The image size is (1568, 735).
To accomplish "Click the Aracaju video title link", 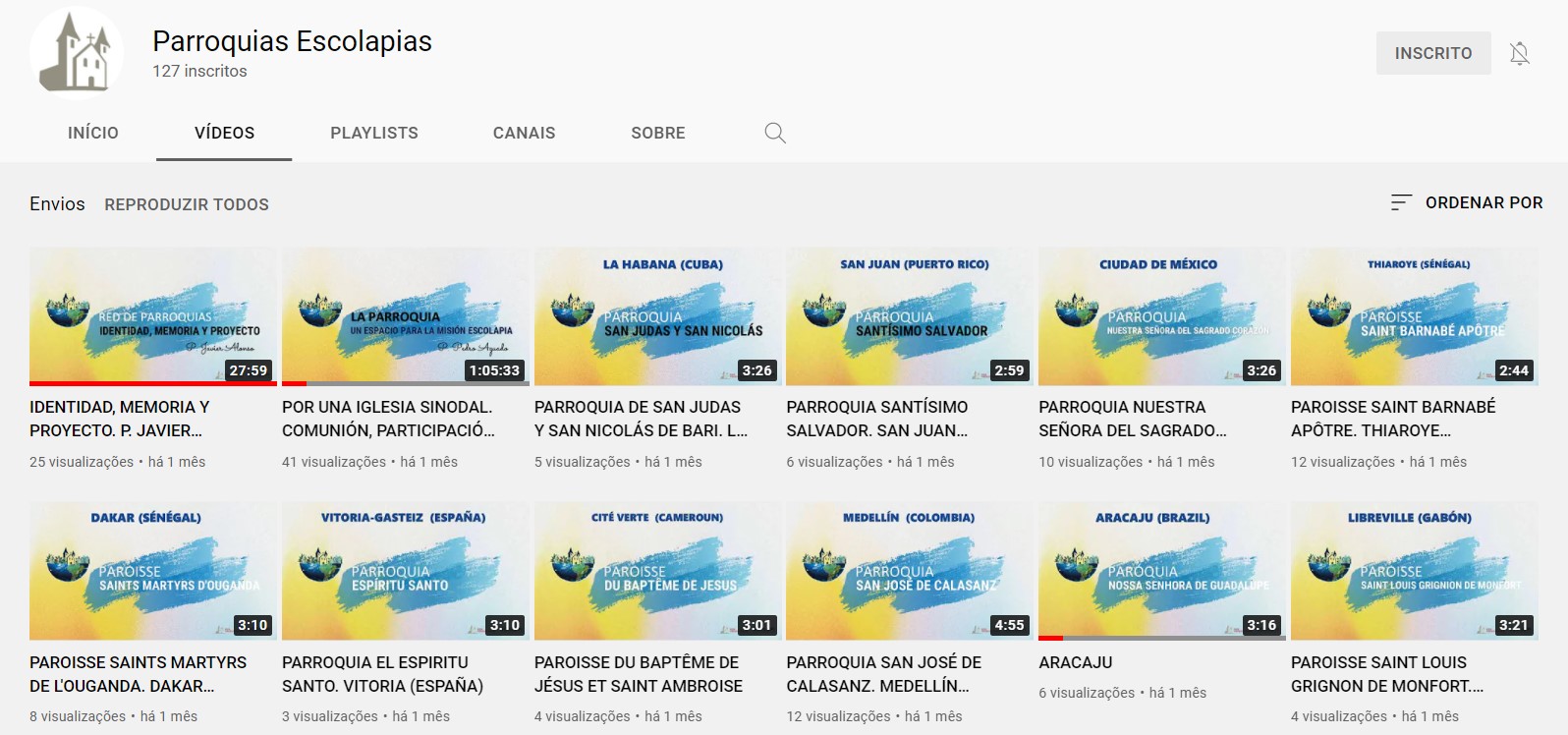I will 1076,662.
